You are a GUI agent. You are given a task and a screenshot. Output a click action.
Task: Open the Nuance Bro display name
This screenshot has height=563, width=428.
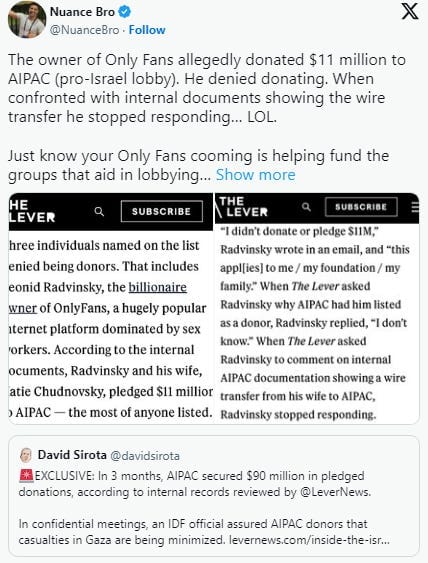click(x=82, y=12)
